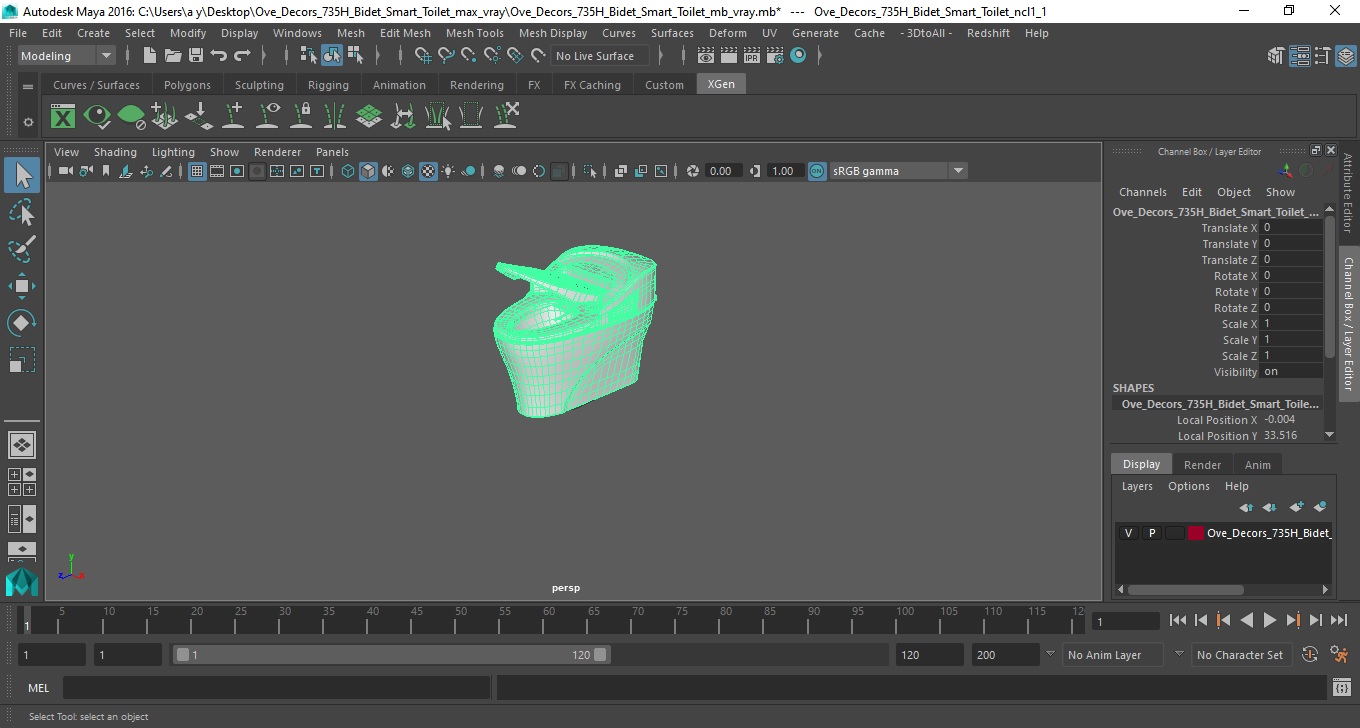Switch to the Render layer tab
Image resolution: width=1360 pixels, height=728 pixels.
click(x=1202, y=464)
